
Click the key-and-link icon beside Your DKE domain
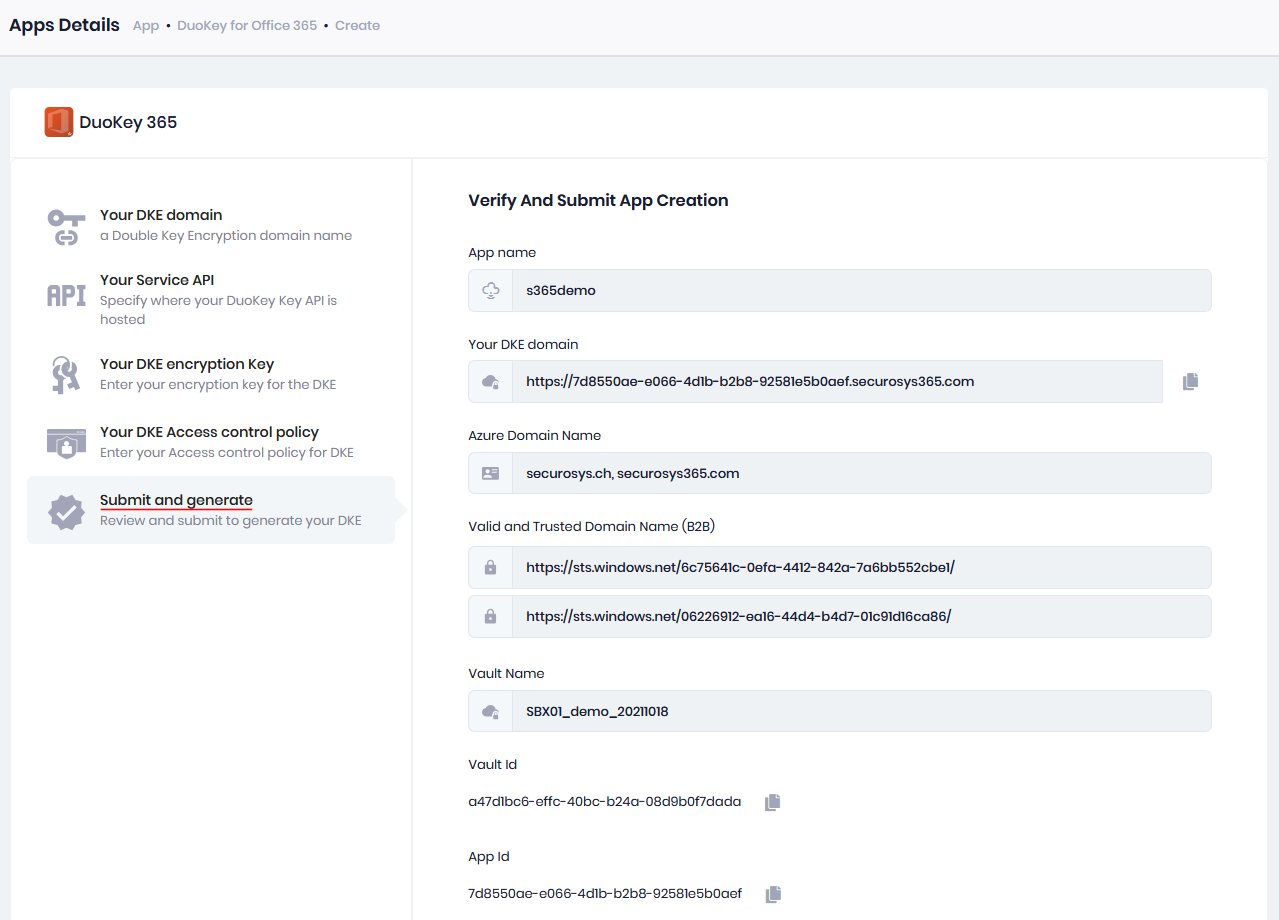click(x=66, y=226)
